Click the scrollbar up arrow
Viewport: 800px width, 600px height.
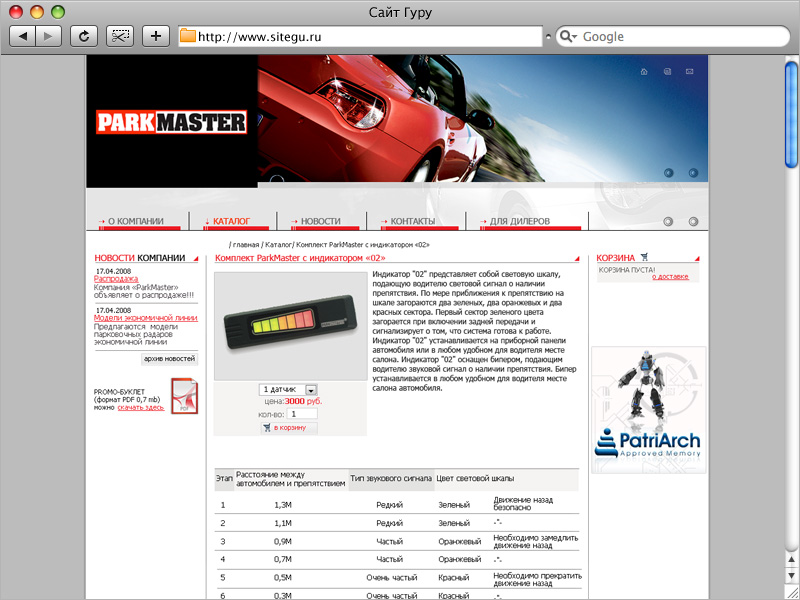pyautogui.click(x=791, y=560)
